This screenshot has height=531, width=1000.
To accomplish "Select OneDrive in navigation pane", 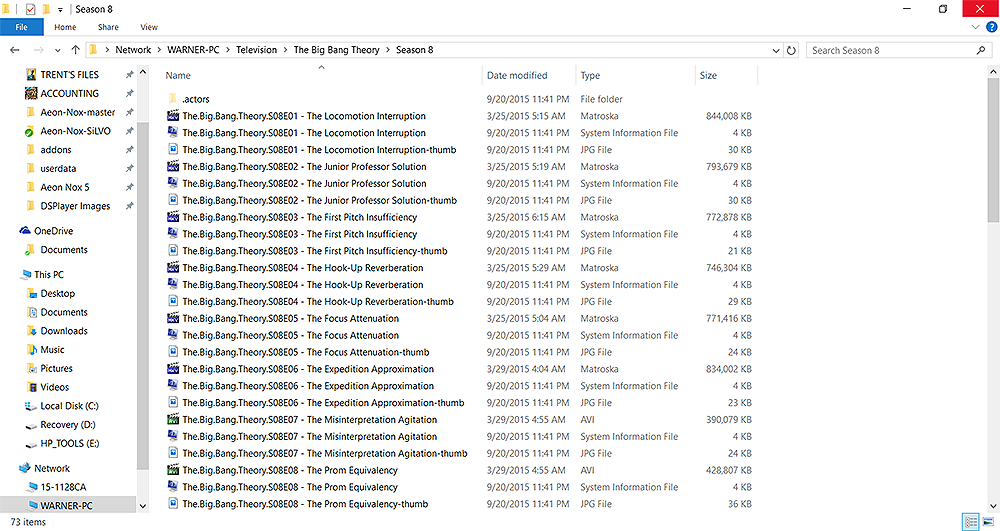I will point(54,231).
